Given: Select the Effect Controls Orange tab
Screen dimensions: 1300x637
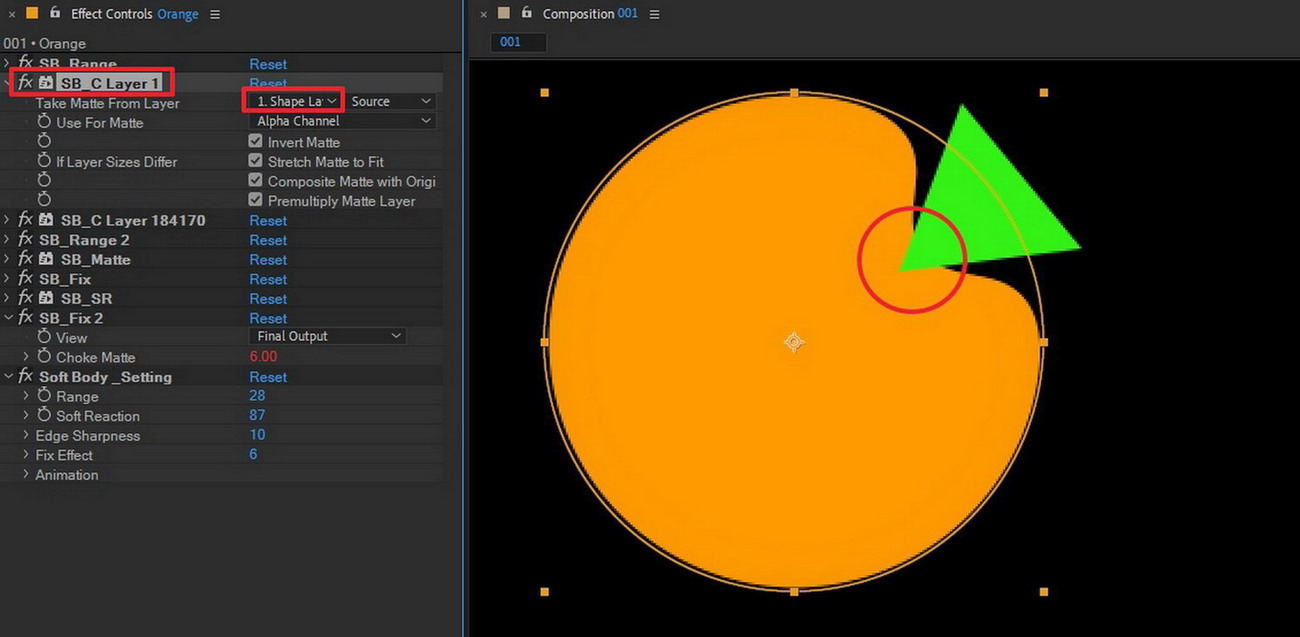Looking at the screenshot, I should click(x=135, y=14).
